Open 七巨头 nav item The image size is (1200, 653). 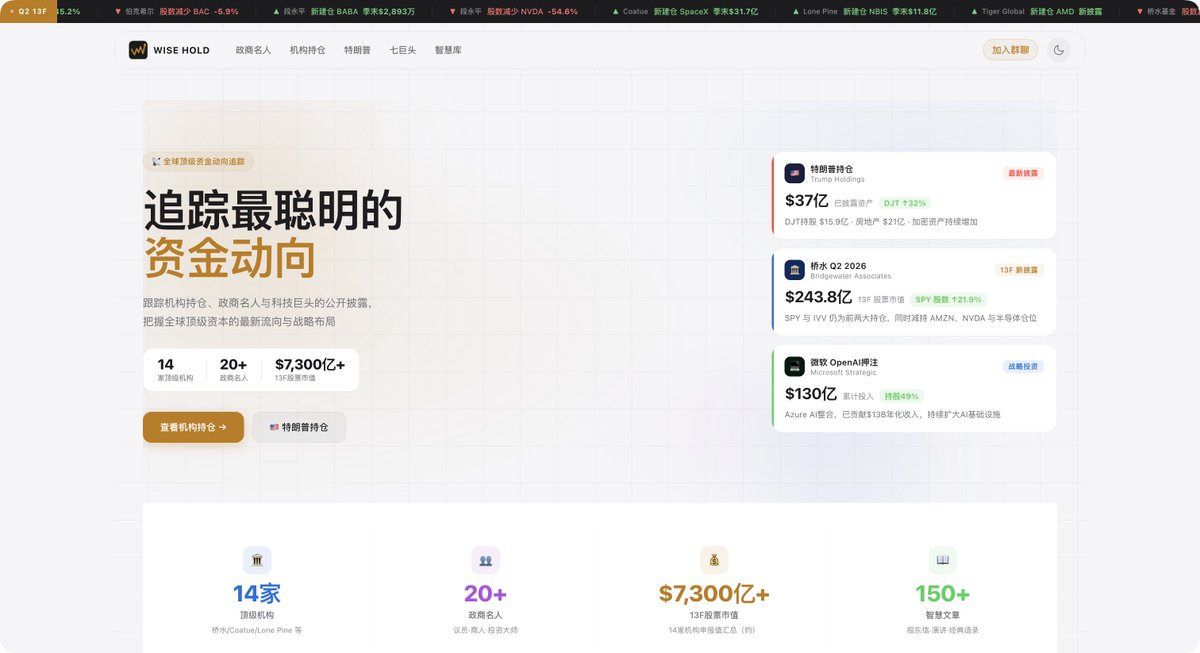[403, 50]
